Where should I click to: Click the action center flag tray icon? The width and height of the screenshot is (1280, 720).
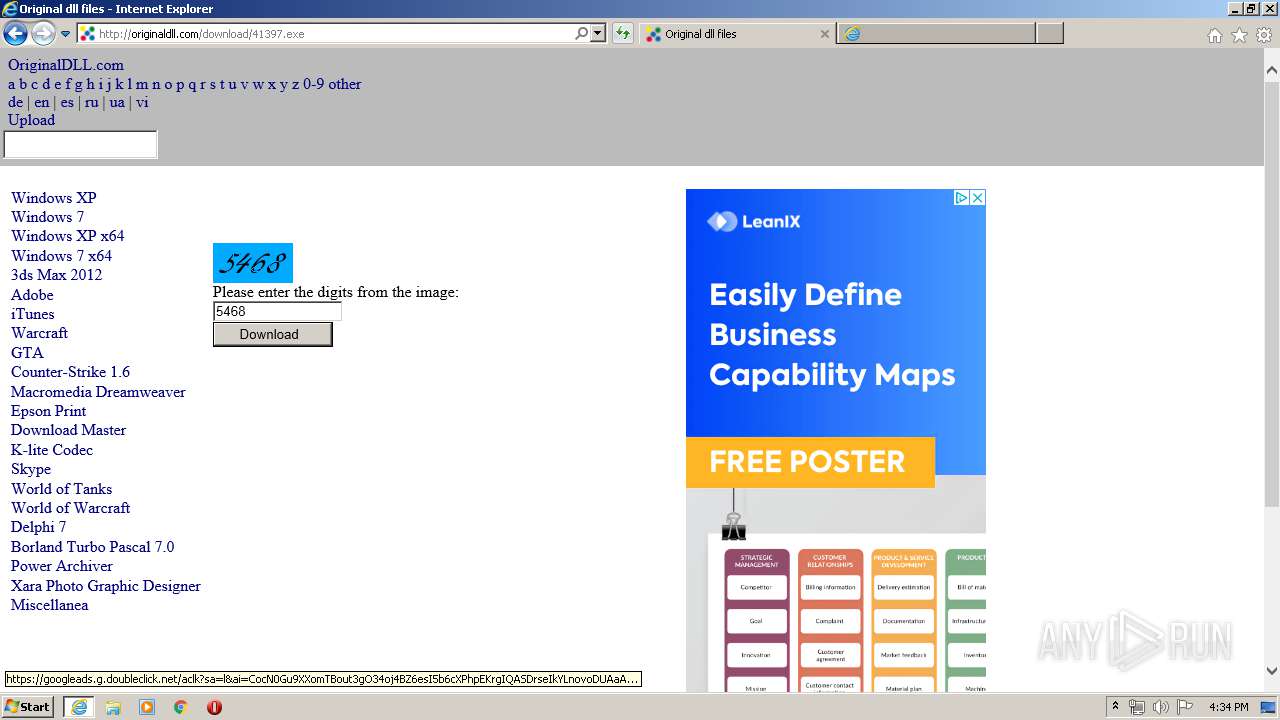(x=1184, y=707)
